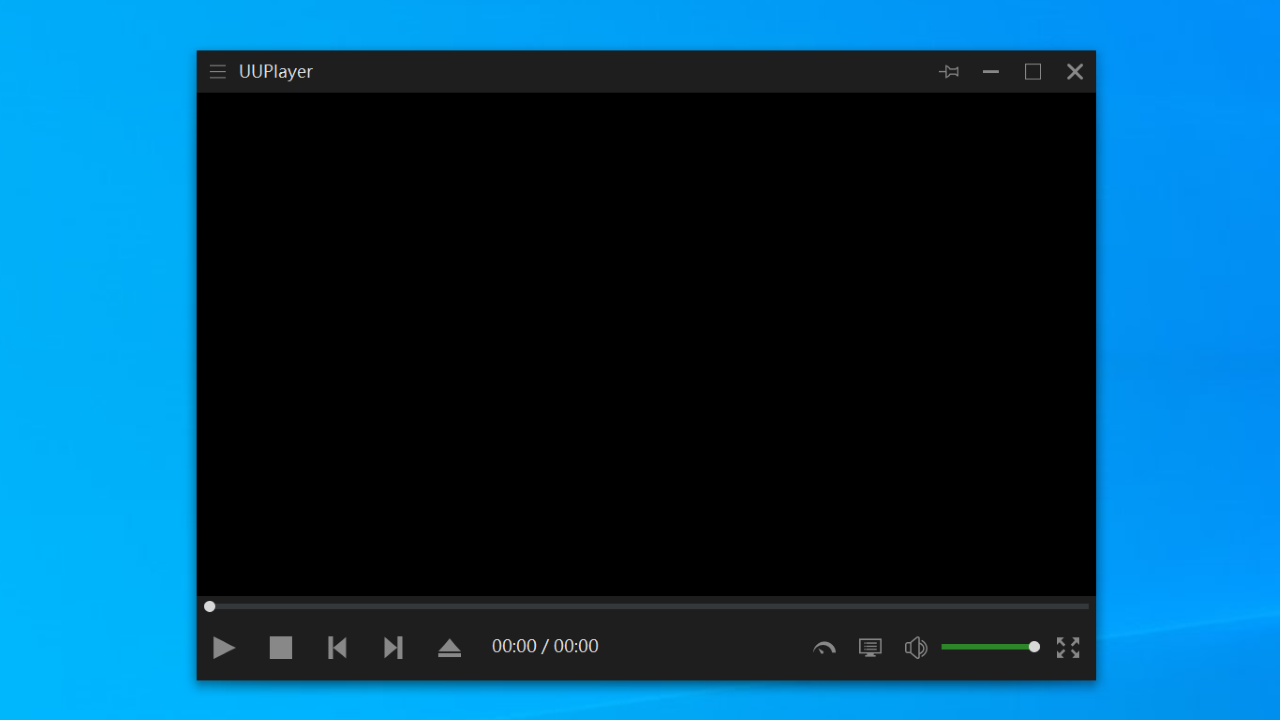Image resolution: width=1280 pixels, height=720 pixels.
Task: Click the Stop button
Action: pyautogui.click(x=281, y=648)
